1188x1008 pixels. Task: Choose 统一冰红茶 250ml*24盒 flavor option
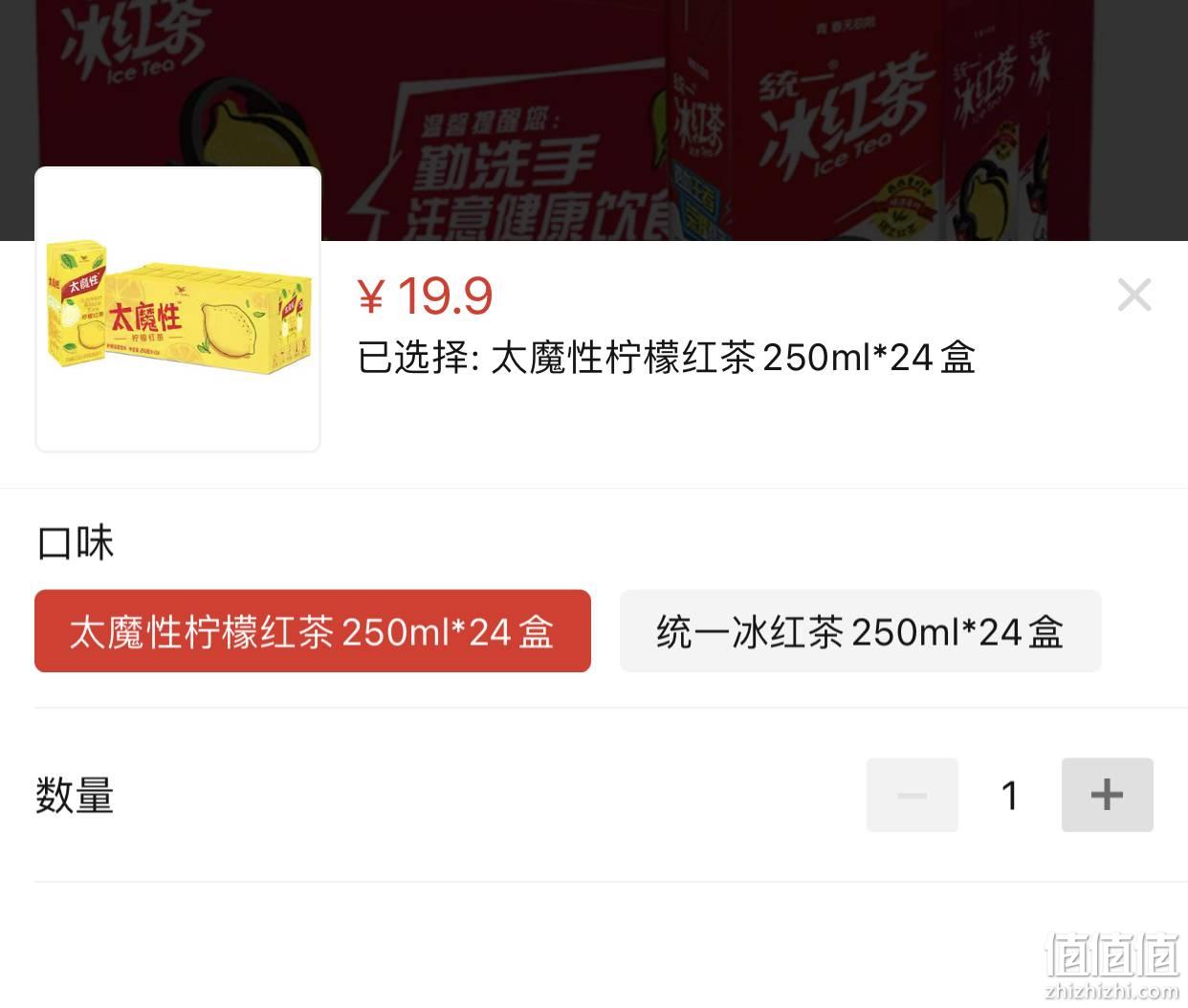[860, 631]
